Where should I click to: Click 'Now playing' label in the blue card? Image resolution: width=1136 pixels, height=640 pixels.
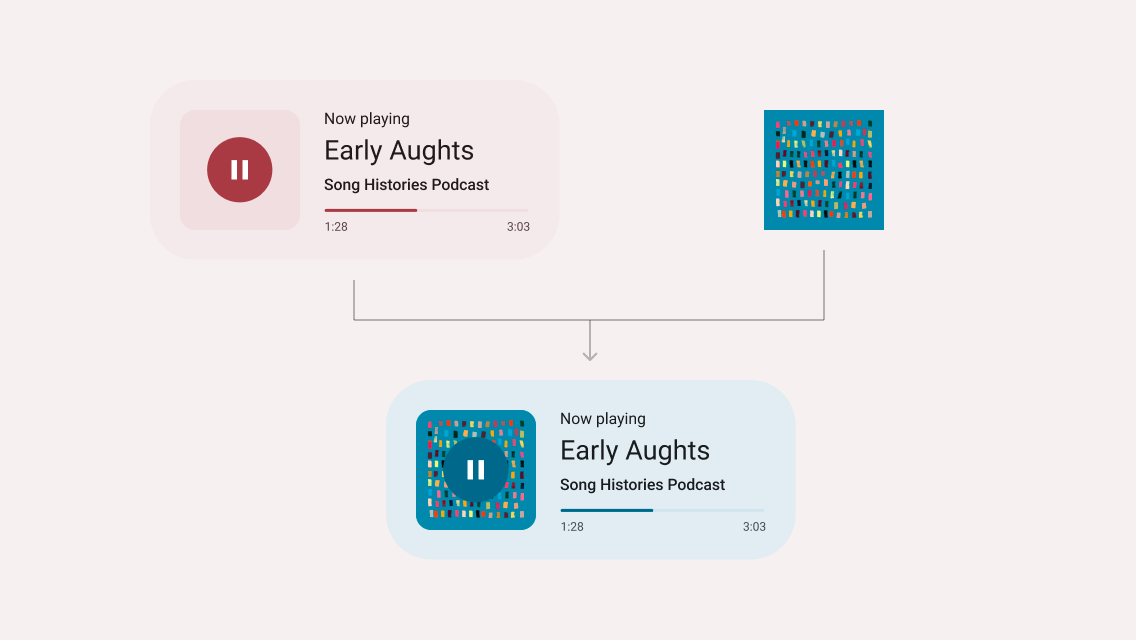[603, 419]
